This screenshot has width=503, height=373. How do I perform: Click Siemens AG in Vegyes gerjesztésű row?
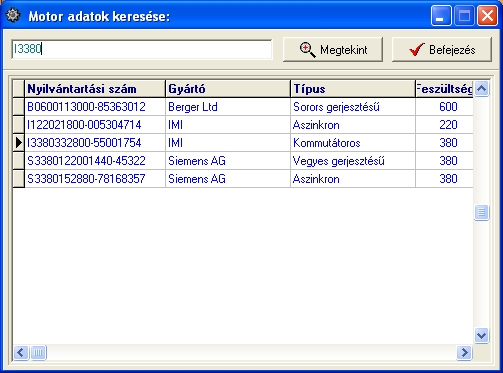pyautogui.click(x=228, y=161)
